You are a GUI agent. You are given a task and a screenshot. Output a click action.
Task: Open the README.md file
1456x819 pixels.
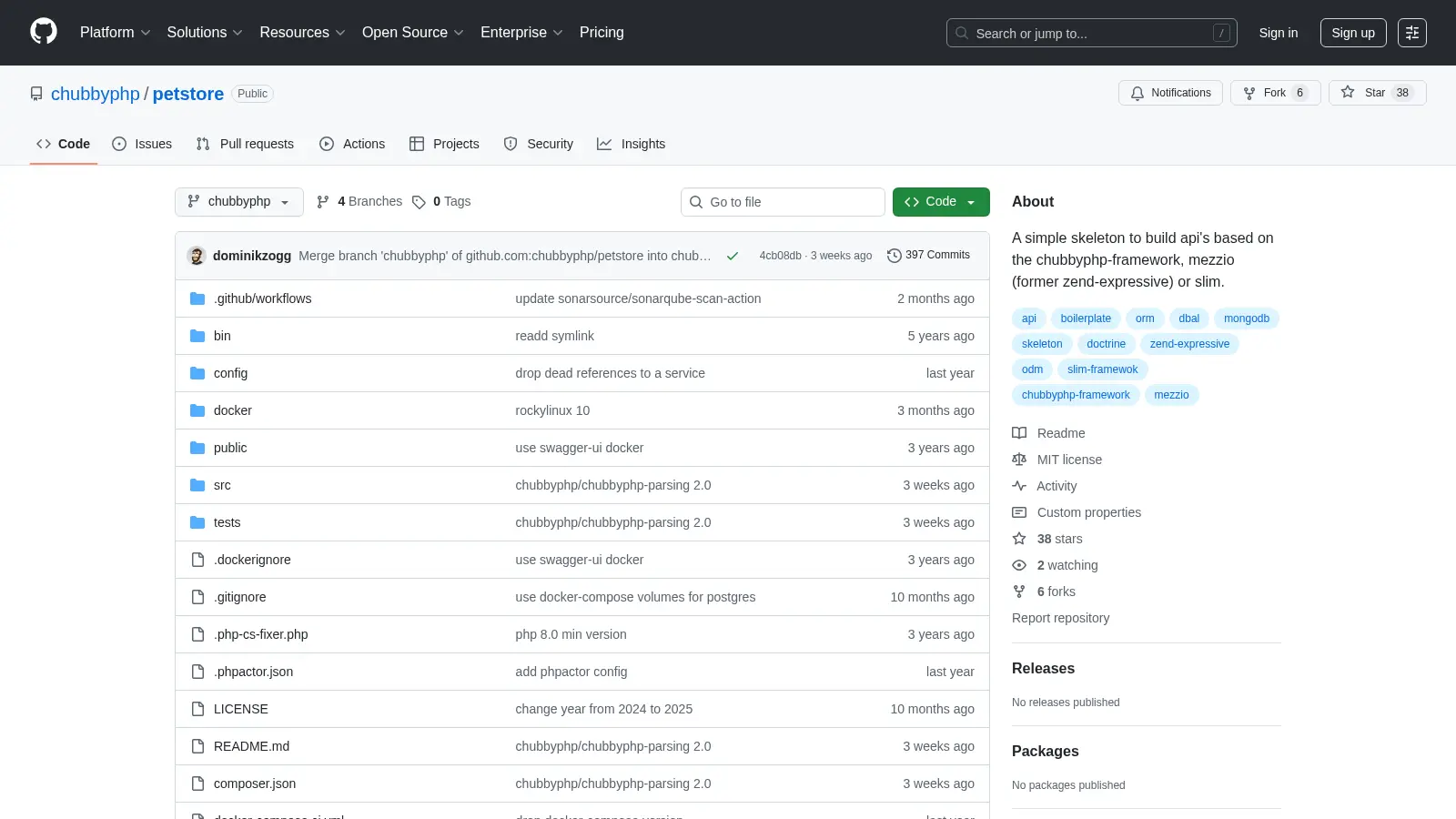pyautogui.click(x=252, y=746)
